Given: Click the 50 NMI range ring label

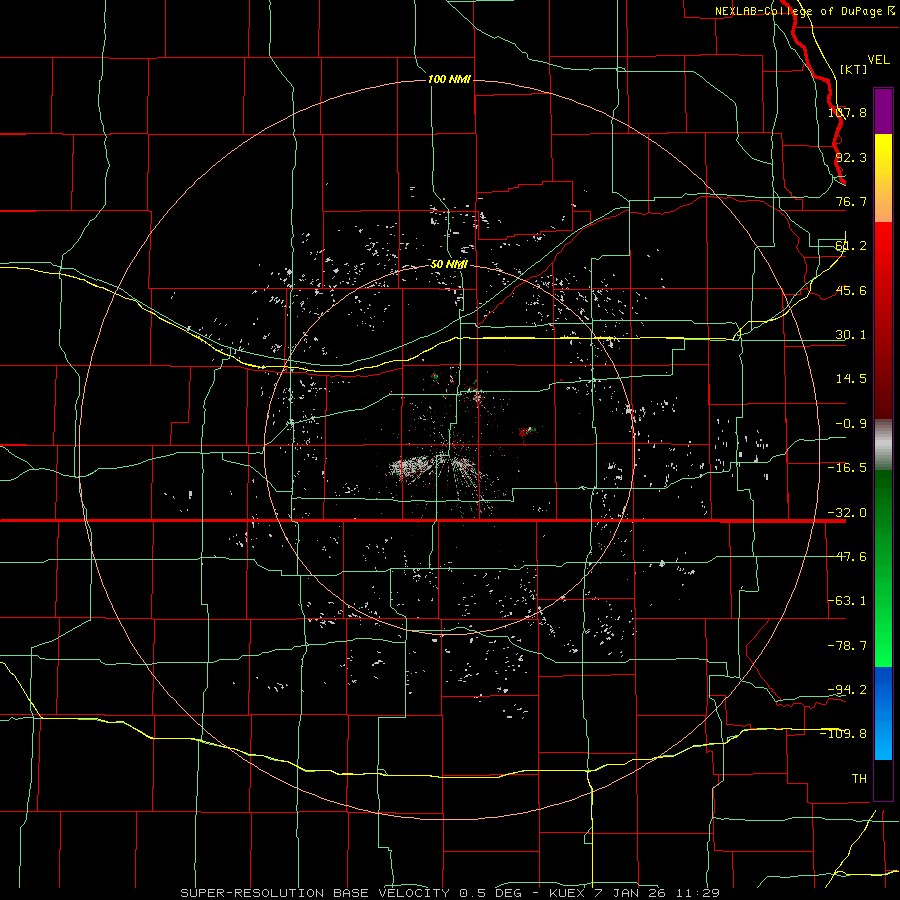Looking at the screenshot, I should [x=449, y=264].
